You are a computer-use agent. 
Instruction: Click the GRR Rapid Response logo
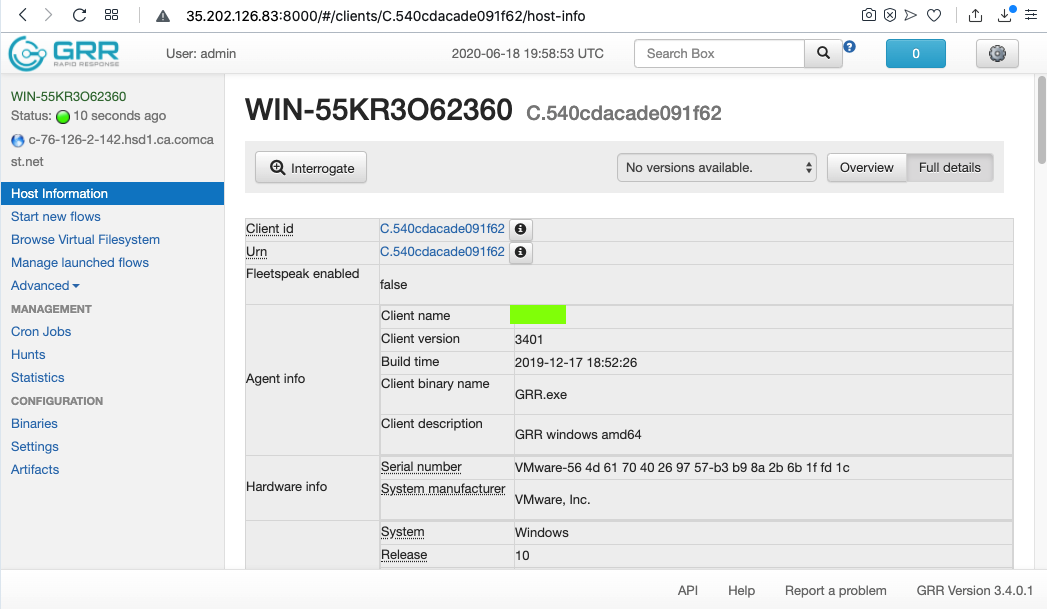64,53
